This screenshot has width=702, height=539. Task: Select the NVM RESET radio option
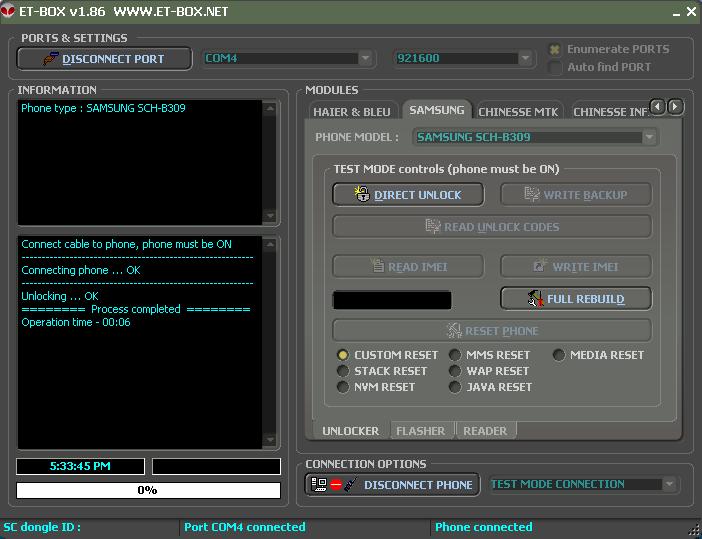click(342, 387)
